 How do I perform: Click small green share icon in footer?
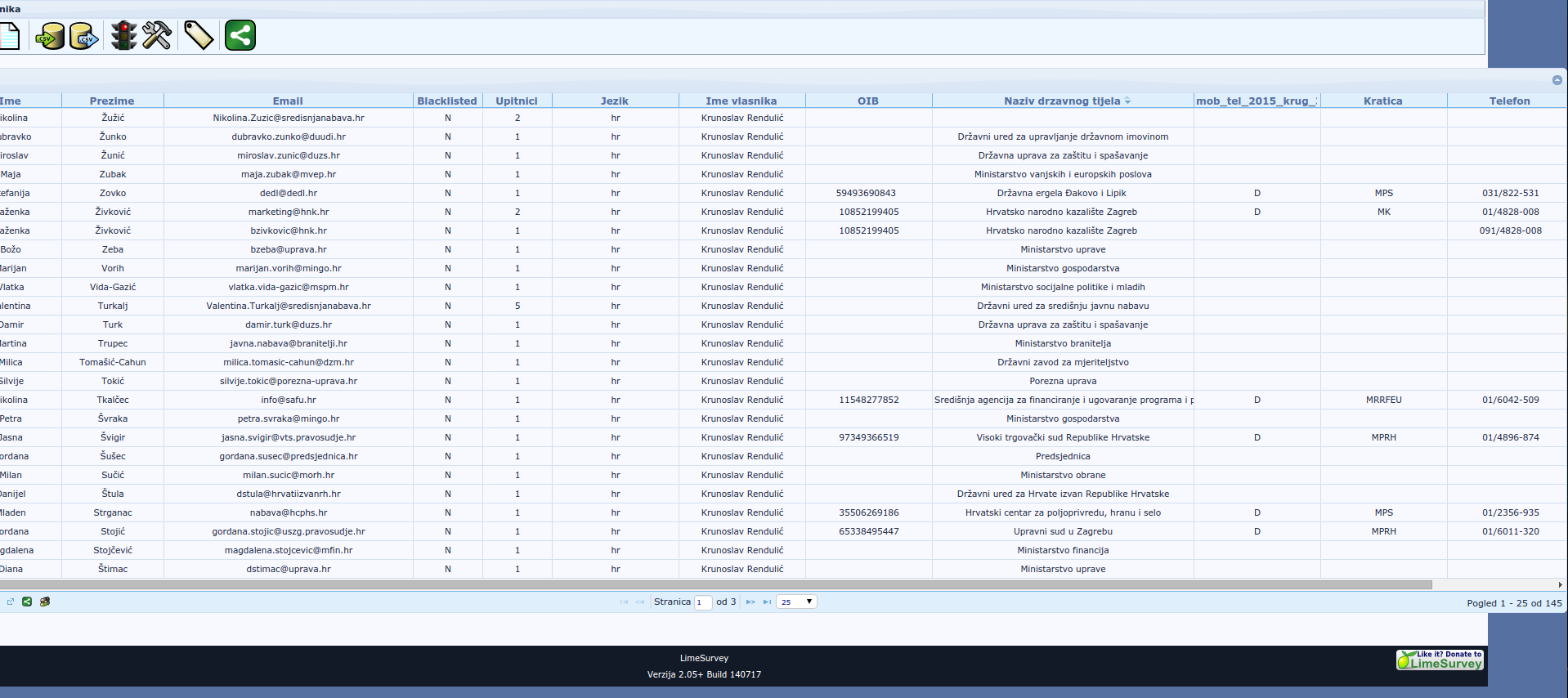click(x=27, y=602)
